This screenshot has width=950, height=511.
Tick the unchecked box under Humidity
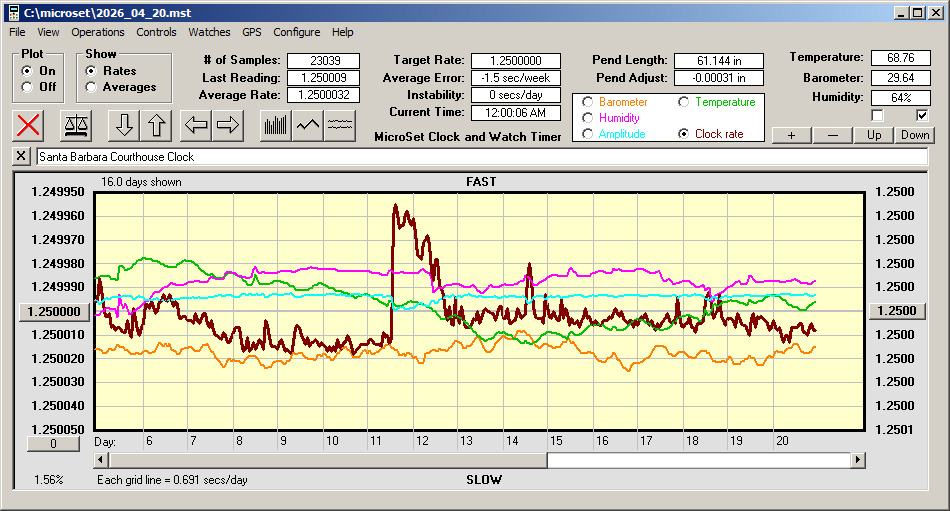(x=877, y=115)
